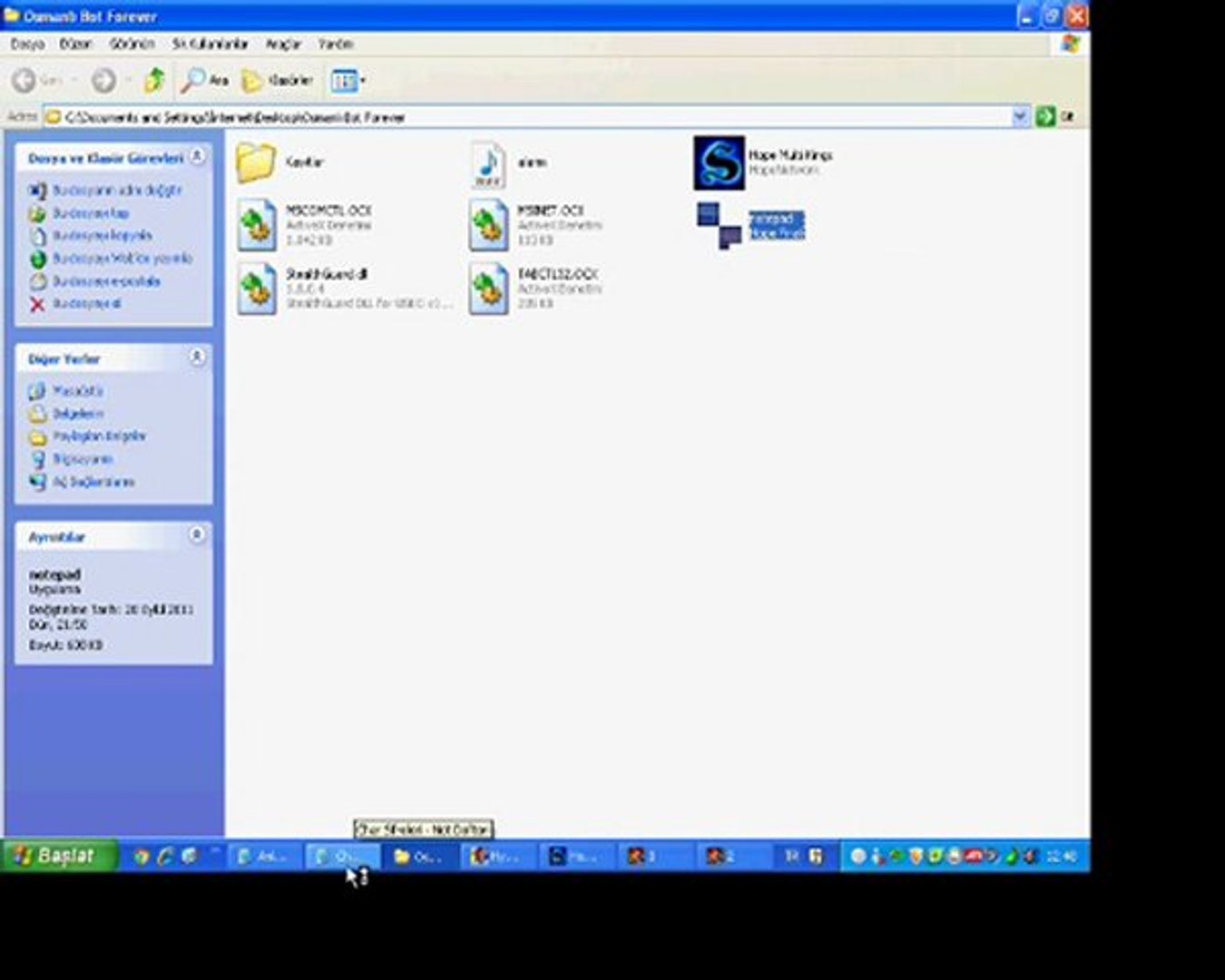
Task: Click the system tray clock
Action: pos(1061,856)
